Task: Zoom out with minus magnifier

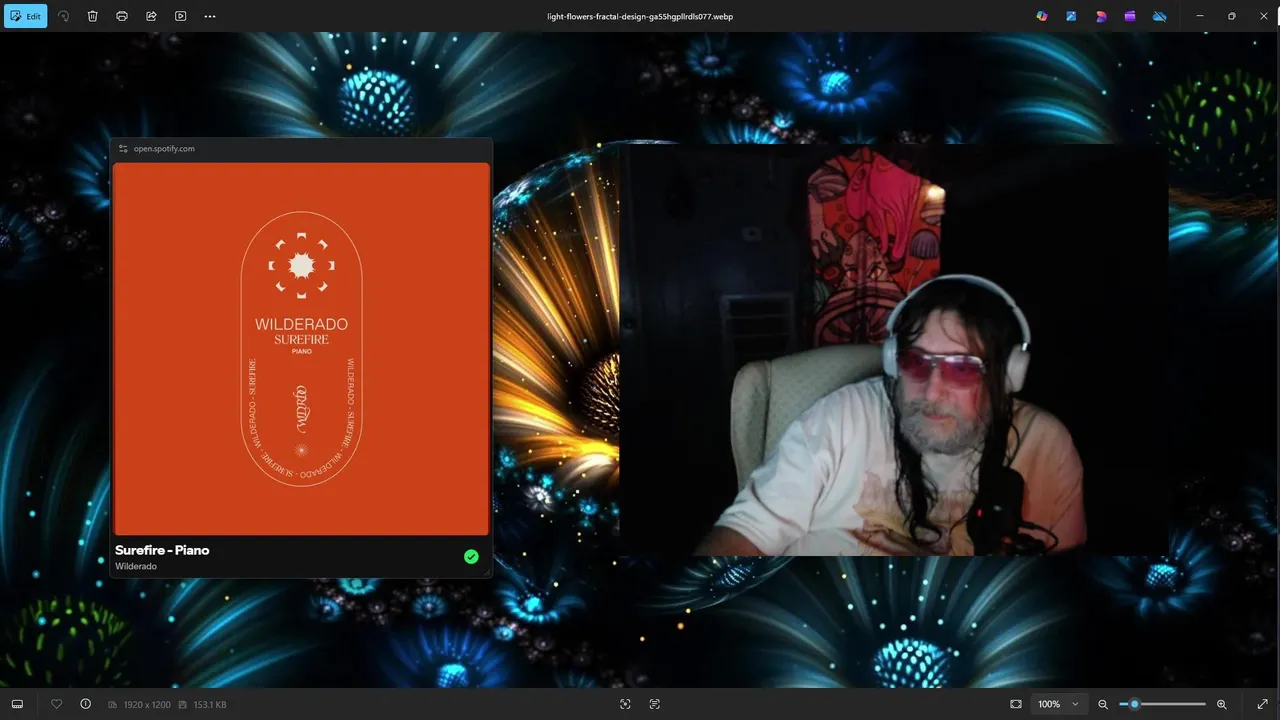Action: [1103, 704]
